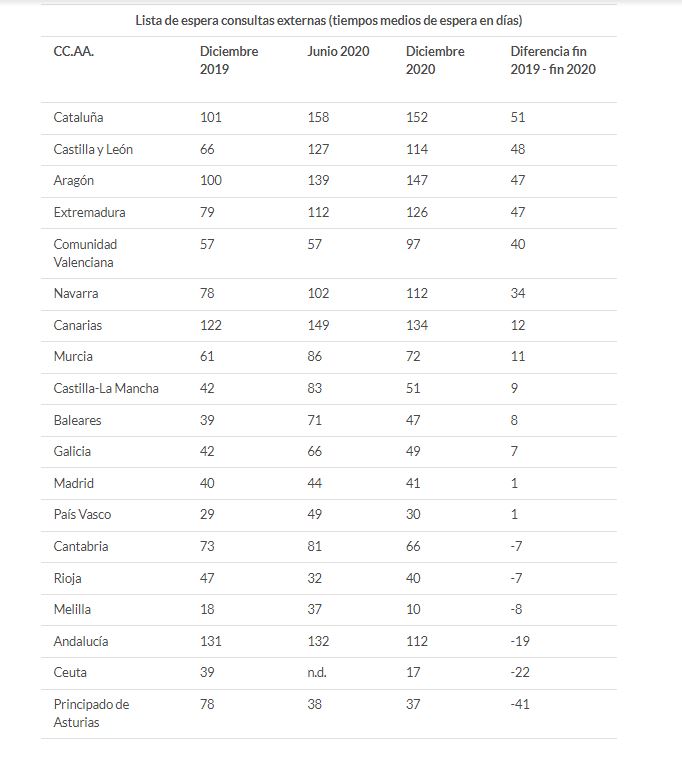This screenshot has height=762, width=682.
Task: Click the 'n.d.' value in Ceuta's row
Action: point(317,673)
